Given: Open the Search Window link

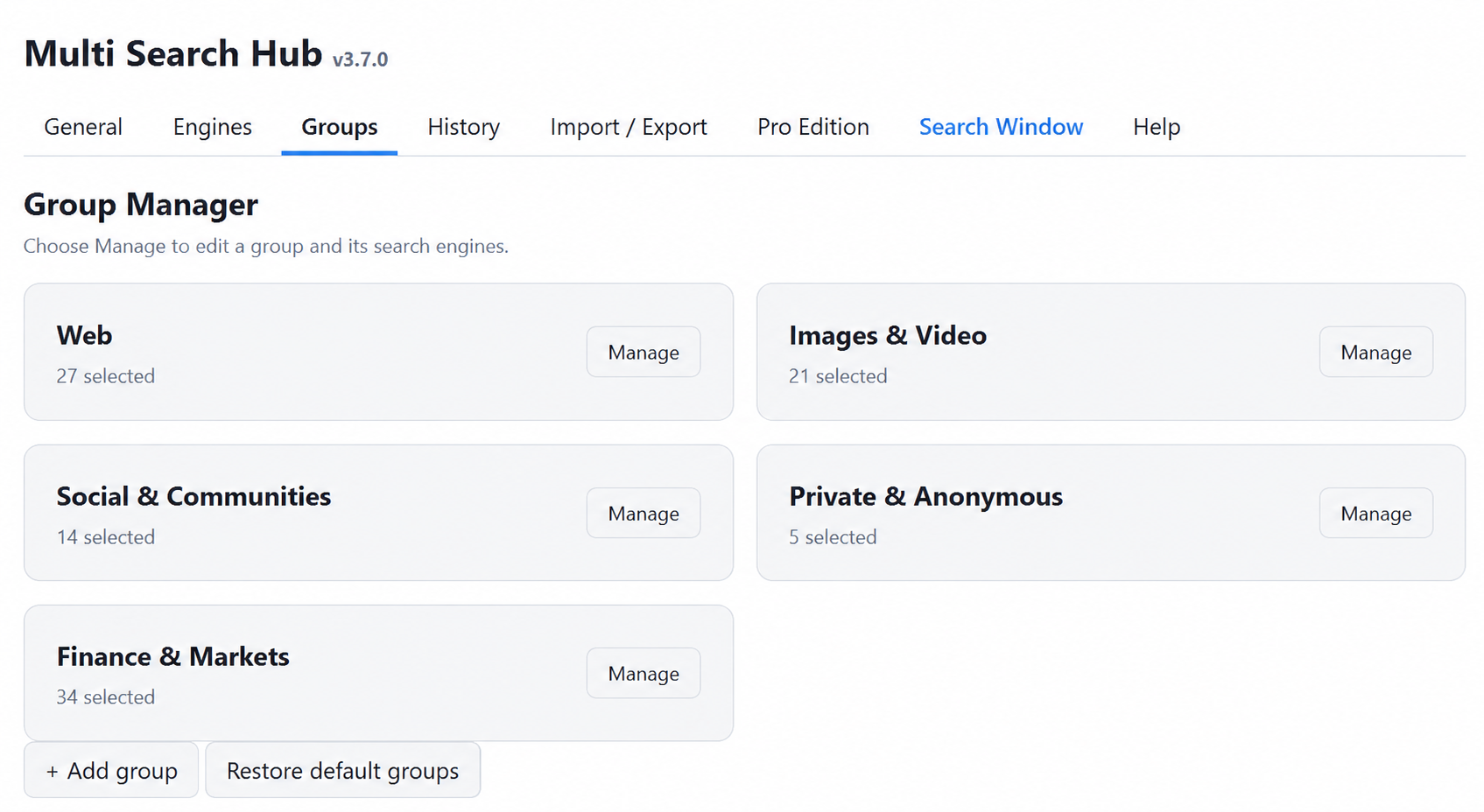Looking at the screenshot, I should click(1002, 127).
